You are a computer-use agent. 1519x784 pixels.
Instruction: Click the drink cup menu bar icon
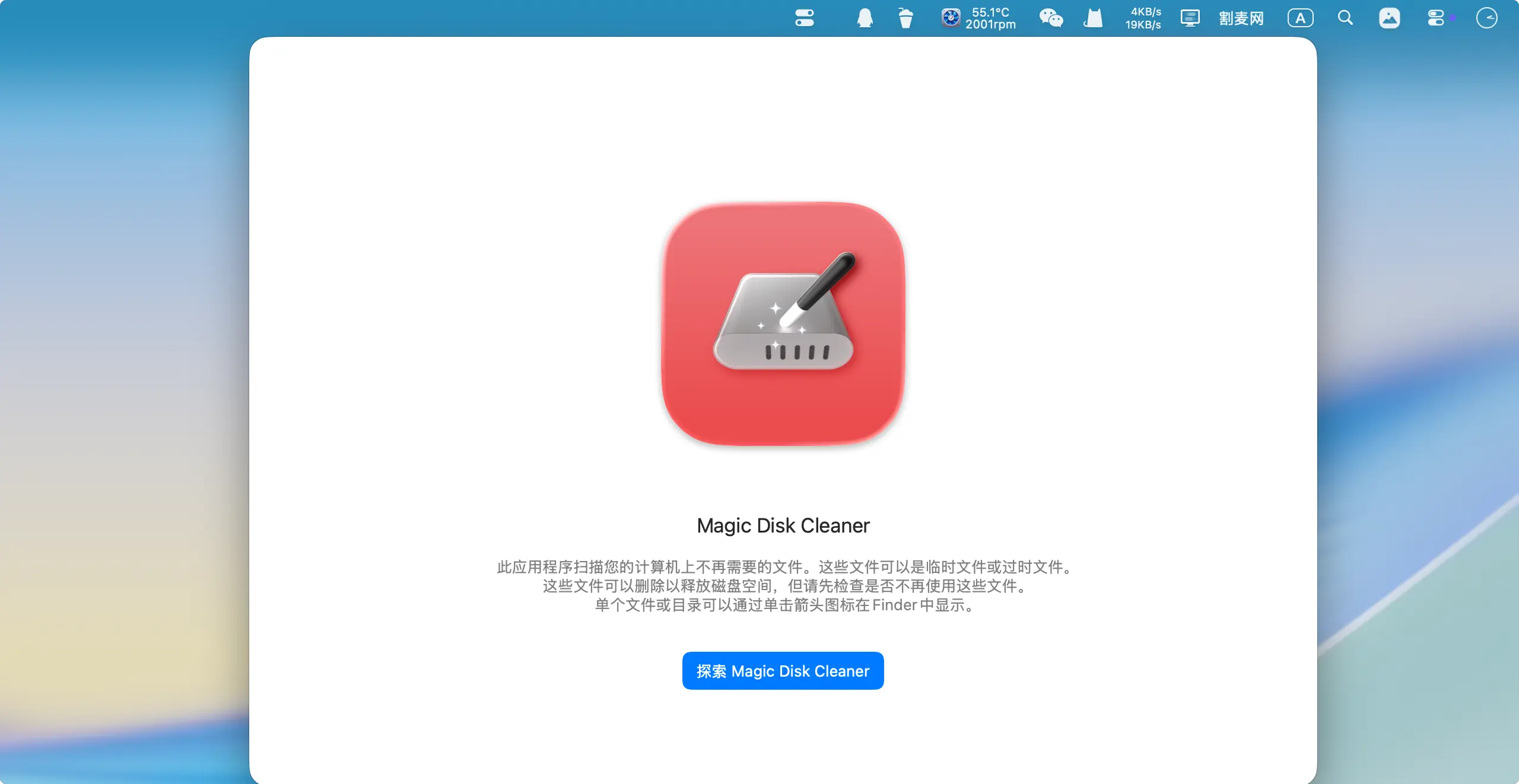(x=905, y=18)
